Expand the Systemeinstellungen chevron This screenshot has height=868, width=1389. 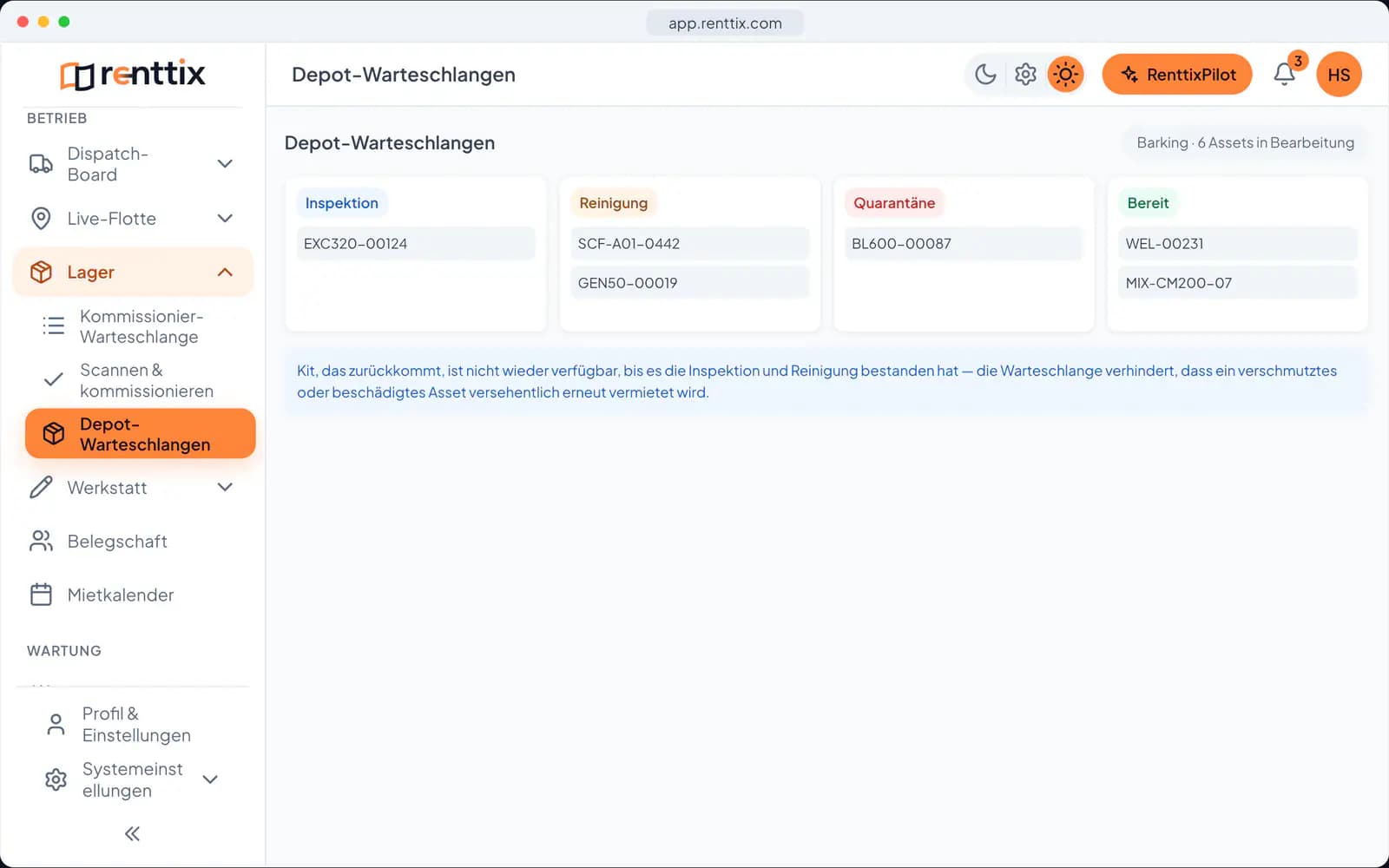(210, 780)
